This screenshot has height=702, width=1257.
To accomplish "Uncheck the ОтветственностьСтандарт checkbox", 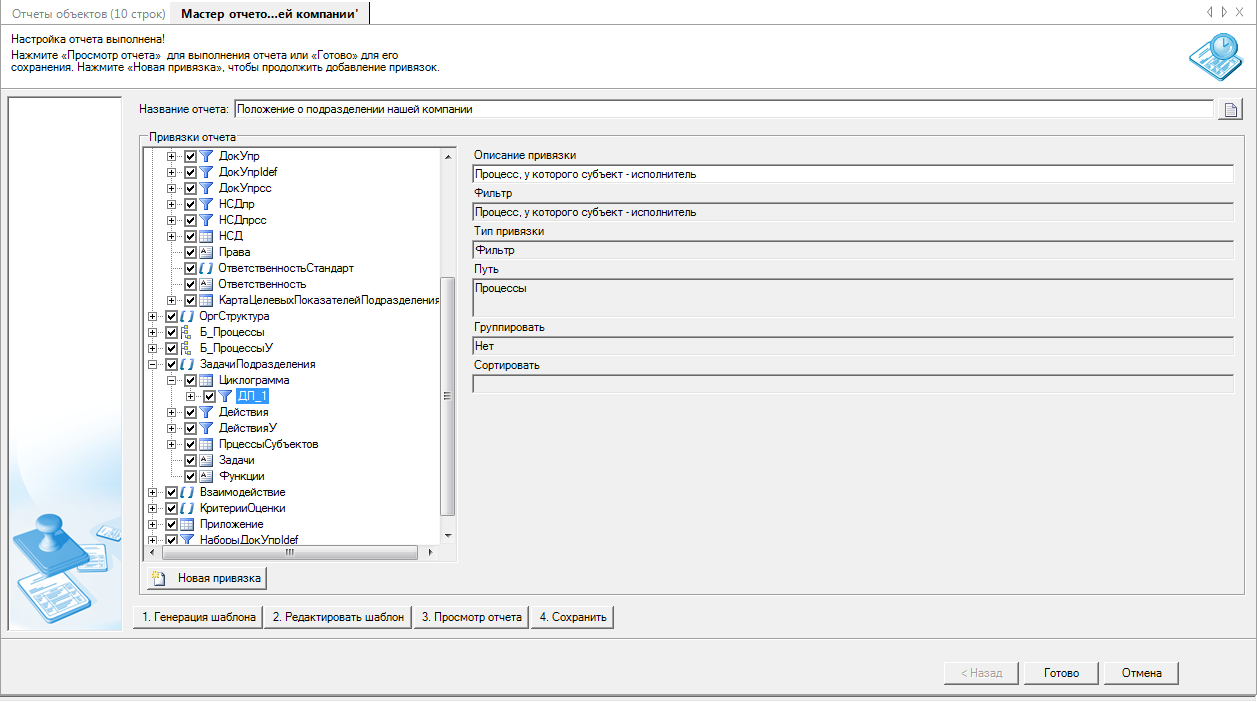I will [190, 268].
